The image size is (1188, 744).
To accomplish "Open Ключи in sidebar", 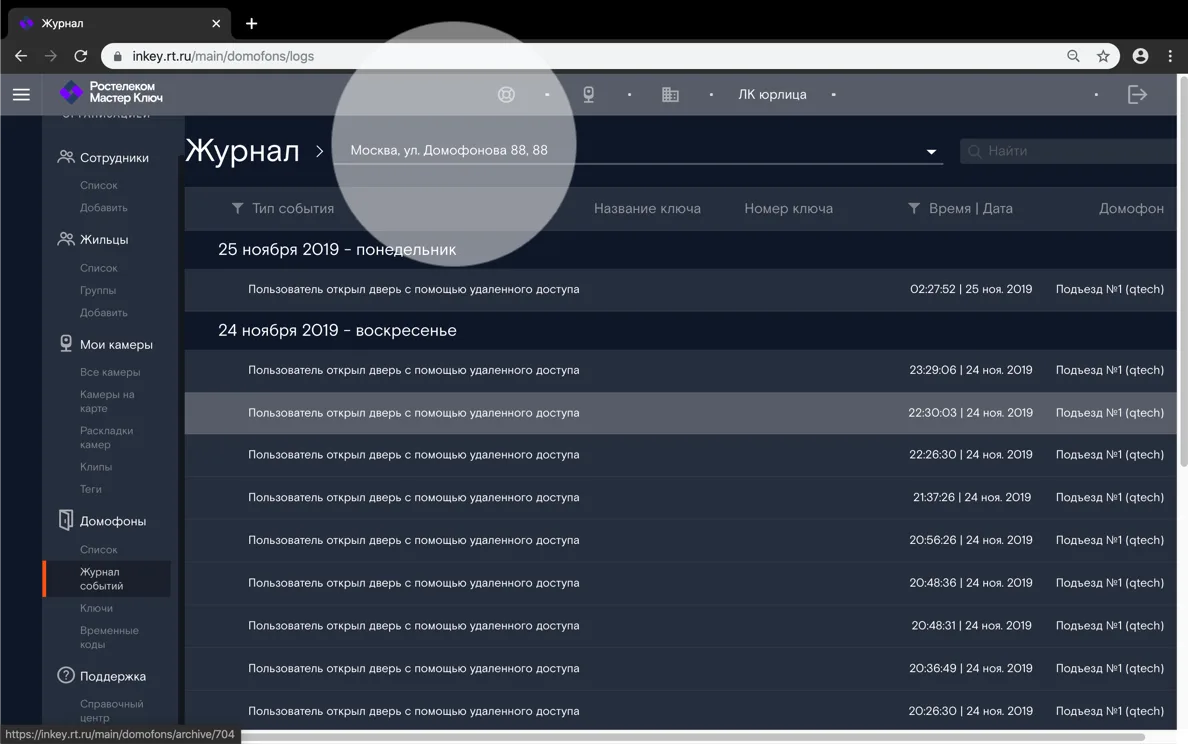I will coord(96,608).
